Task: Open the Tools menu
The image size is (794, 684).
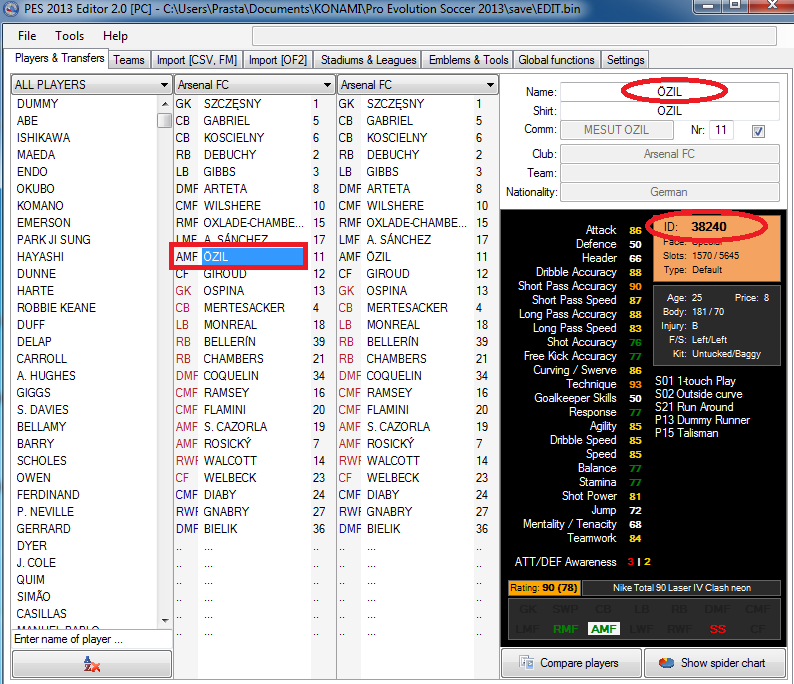Action: tap(69, 36)
